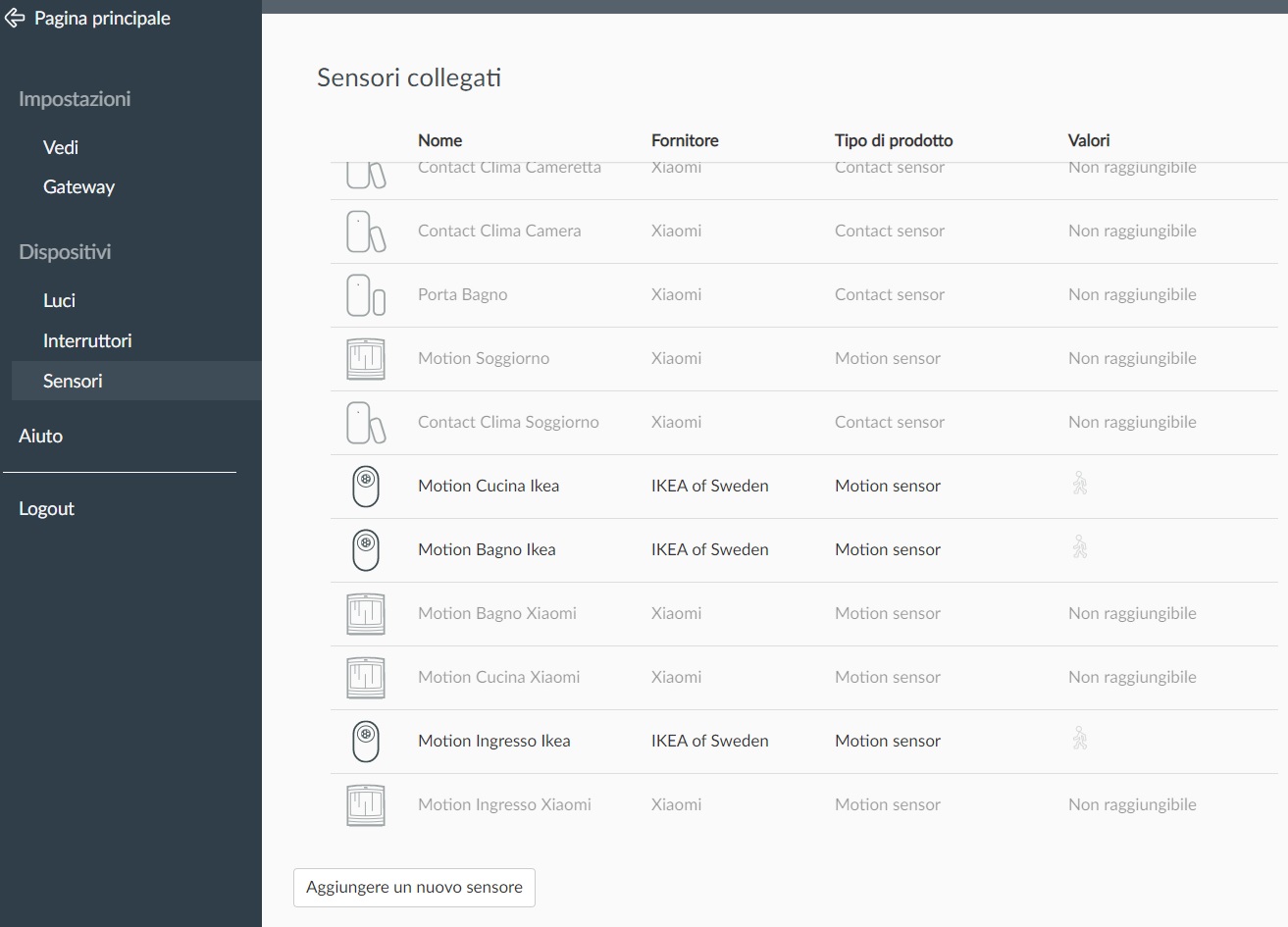Click the Contact Clima Camera sensor icon
The width and height of the screenshot is (1288, 927).
point(365,231)
